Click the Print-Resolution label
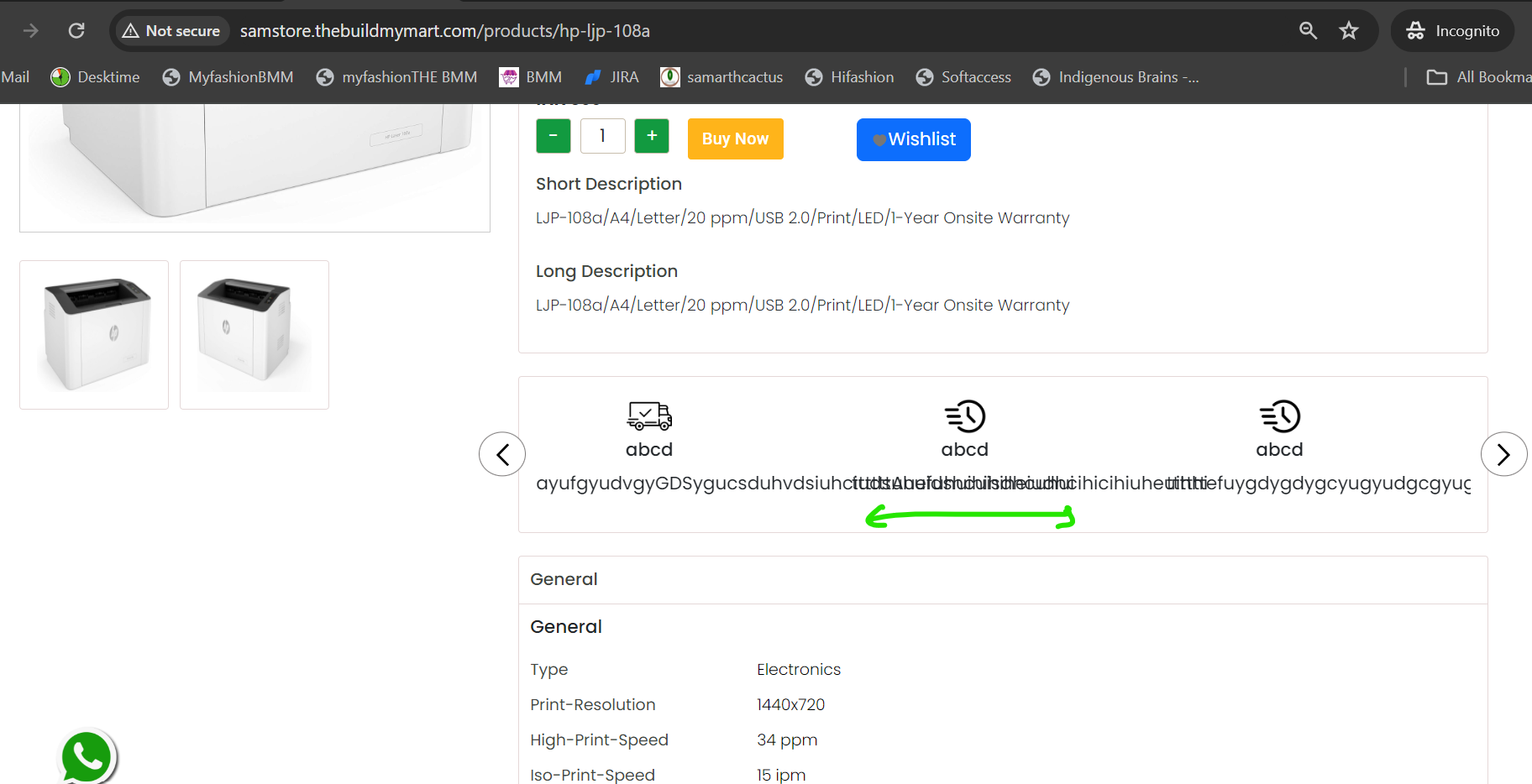Screen dimensions: 1532x784 tap(593, 704)
